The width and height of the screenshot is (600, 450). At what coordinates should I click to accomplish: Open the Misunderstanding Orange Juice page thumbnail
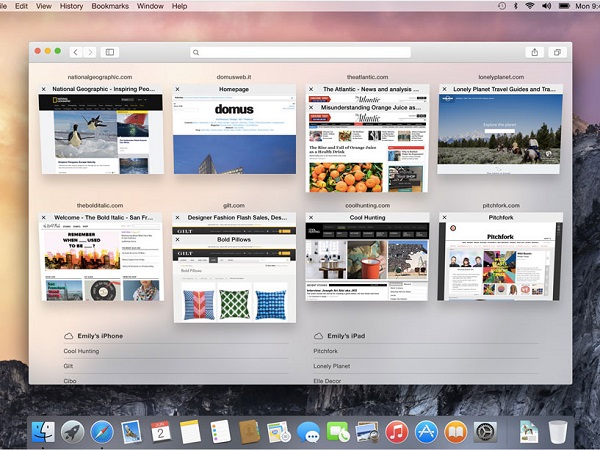[367, 153]
